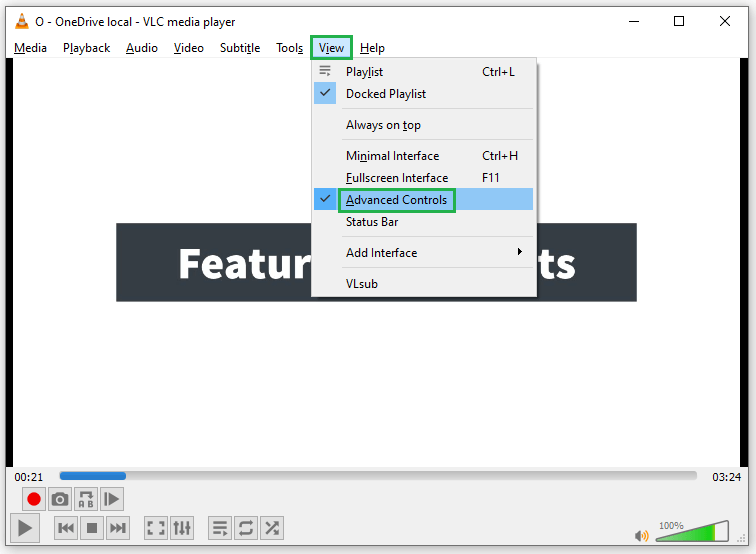The width and height of the screenshot is (756, 554).
Task: Step forward frame by frame
Action: pos(112,499)
